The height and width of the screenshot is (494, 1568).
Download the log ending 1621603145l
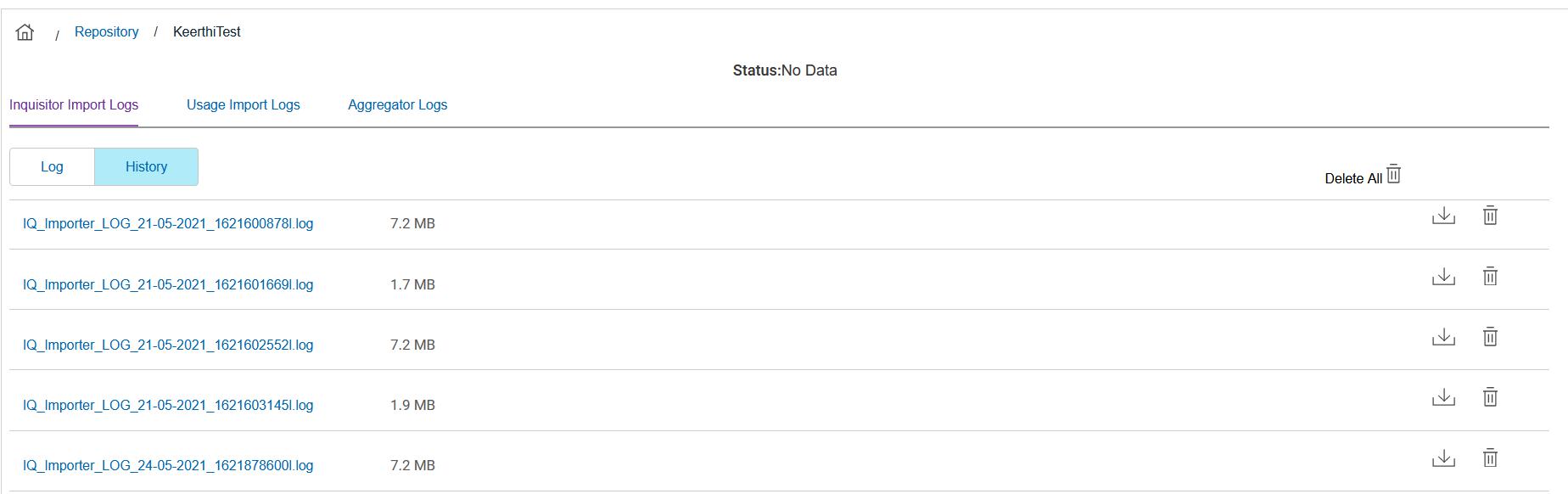pyautogui.click(x=1443, y=397)
